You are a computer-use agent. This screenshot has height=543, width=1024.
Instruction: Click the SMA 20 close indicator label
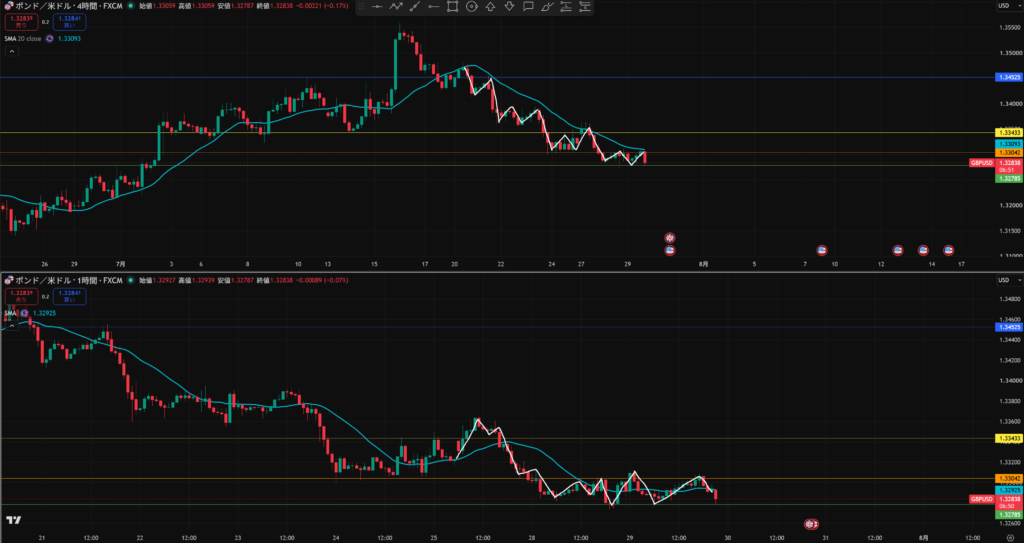click(x=24, y=39)
